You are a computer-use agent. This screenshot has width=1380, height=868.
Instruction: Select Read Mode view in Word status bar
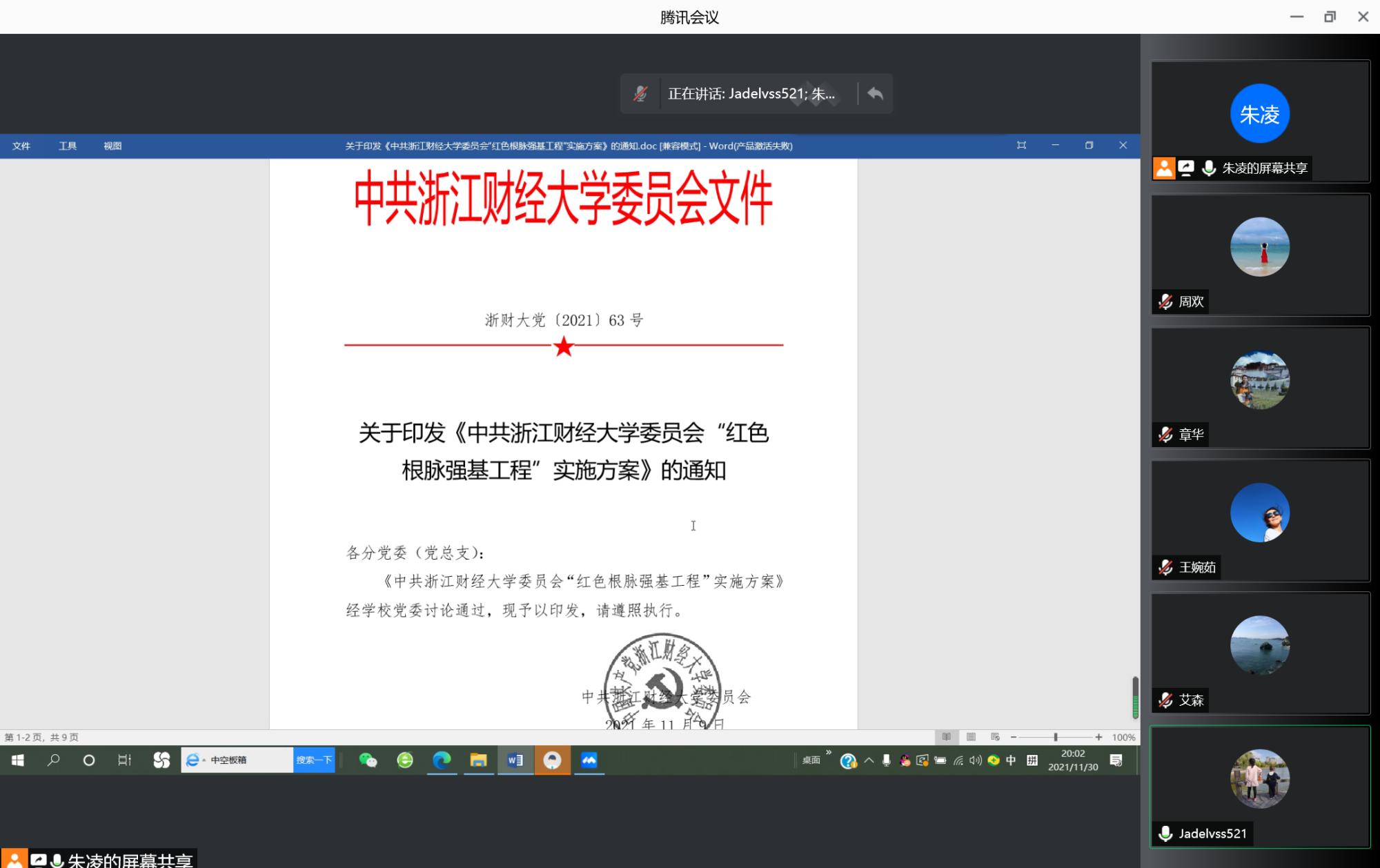[947, 737]
